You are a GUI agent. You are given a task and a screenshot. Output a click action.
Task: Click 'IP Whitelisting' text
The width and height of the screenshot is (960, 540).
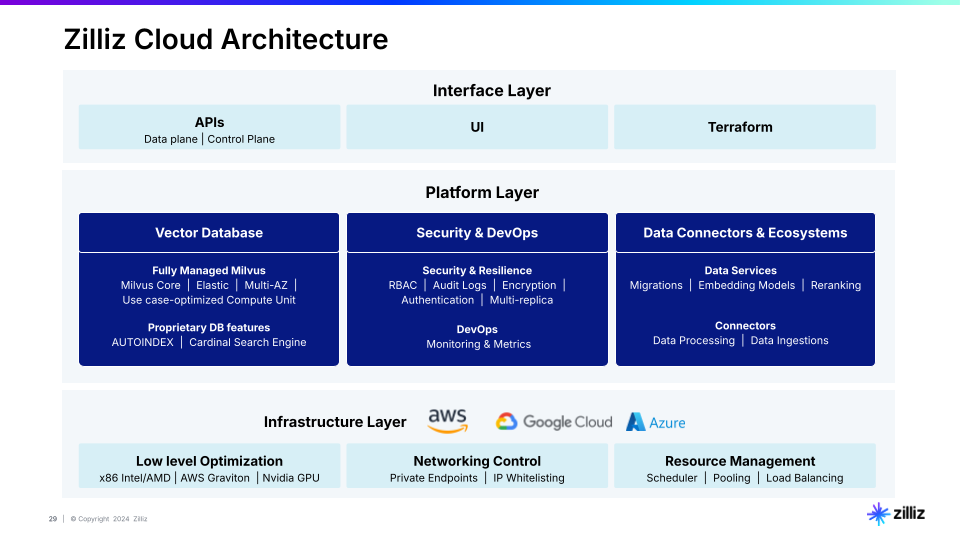point(529,478)
